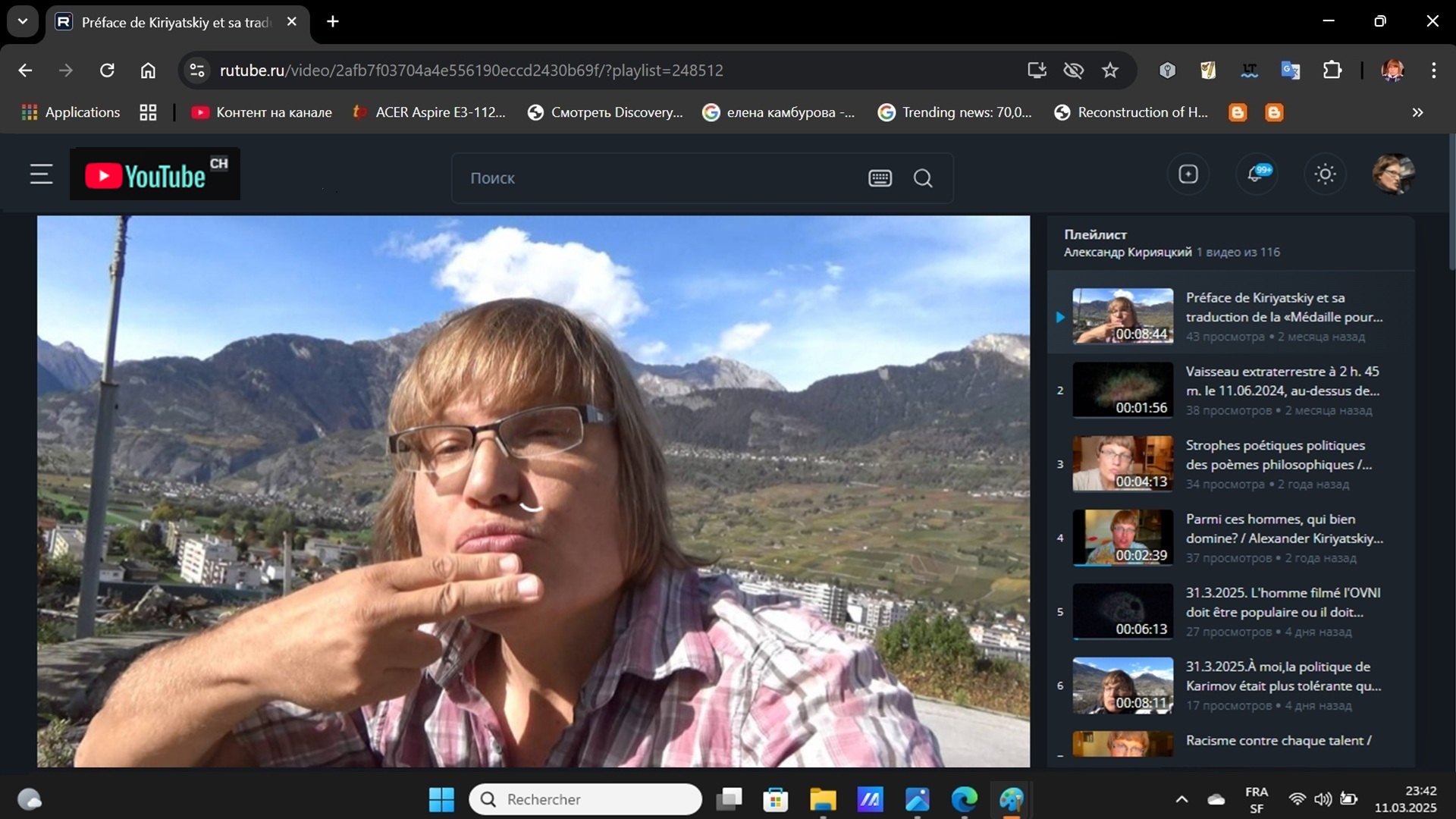Open notifications bell with 99+ badge

[1257, 174]
